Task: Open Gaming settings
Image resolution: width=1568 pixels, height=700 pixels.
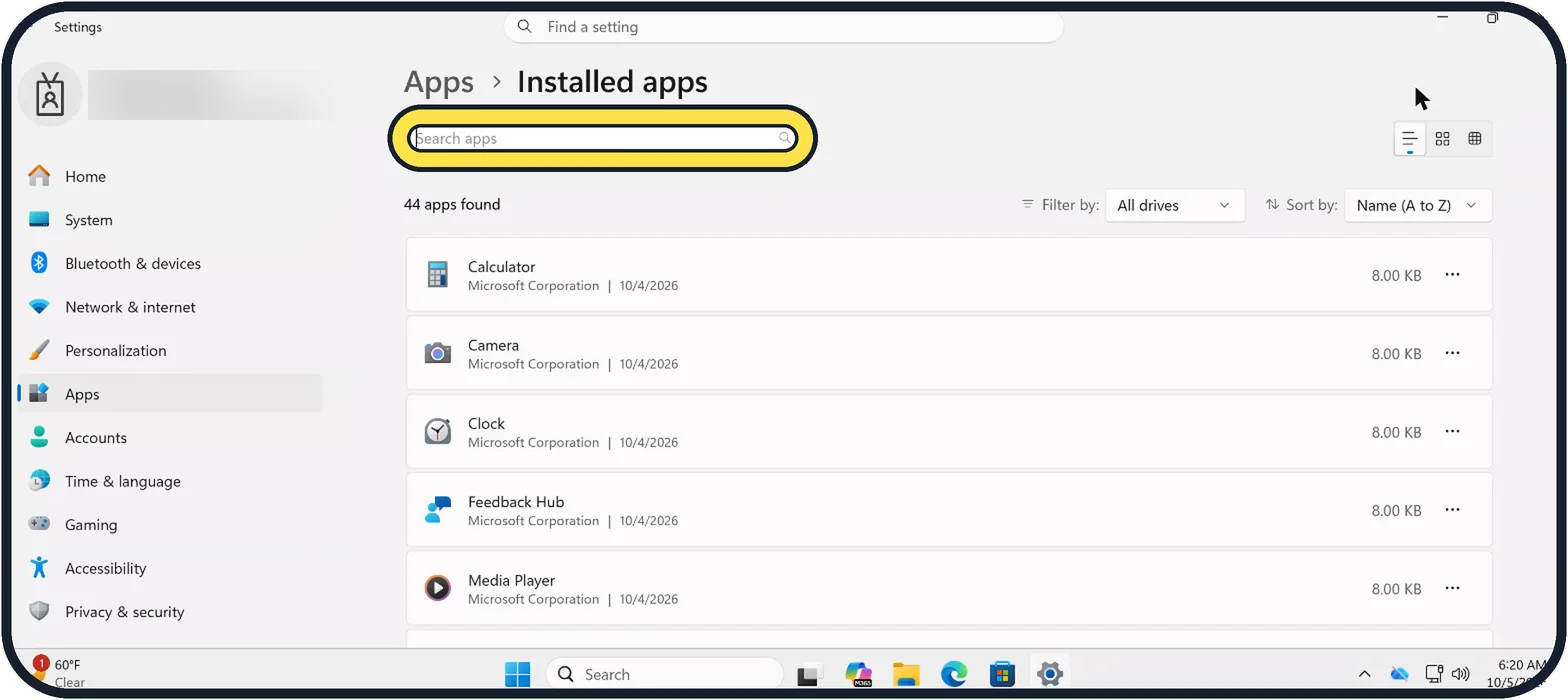Action: pos(170,525)
